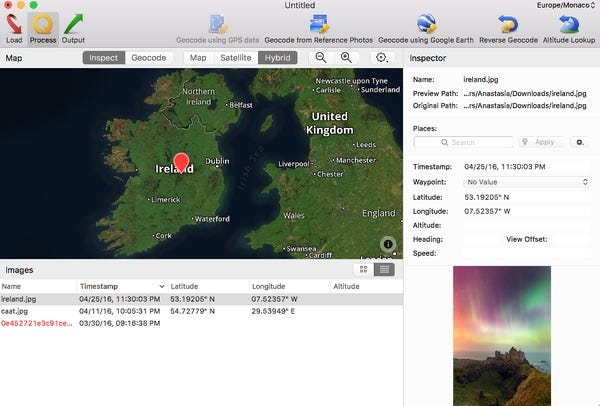Click the aurora photo preview thumbnail
Viewport: 600px width, 406px height.
point(502,336)
